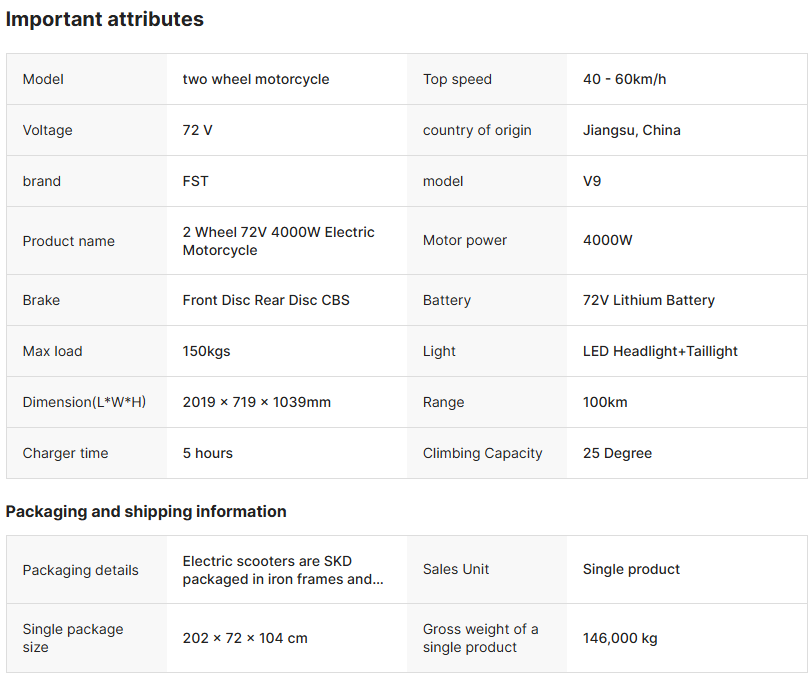Click the Motor power label

coord(465,240)
